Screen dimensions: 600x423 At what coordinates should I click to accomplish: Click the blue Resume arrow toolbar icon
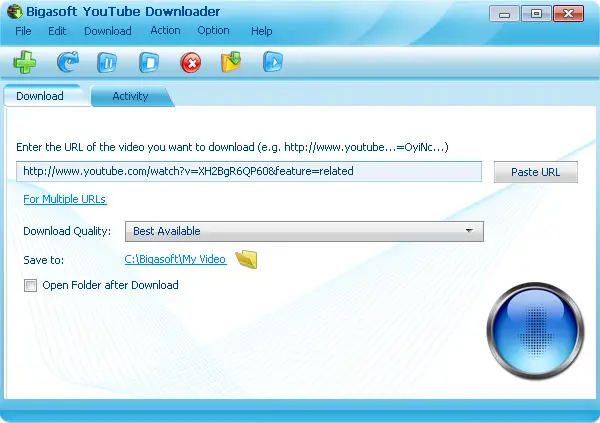[x=68, y=62]
